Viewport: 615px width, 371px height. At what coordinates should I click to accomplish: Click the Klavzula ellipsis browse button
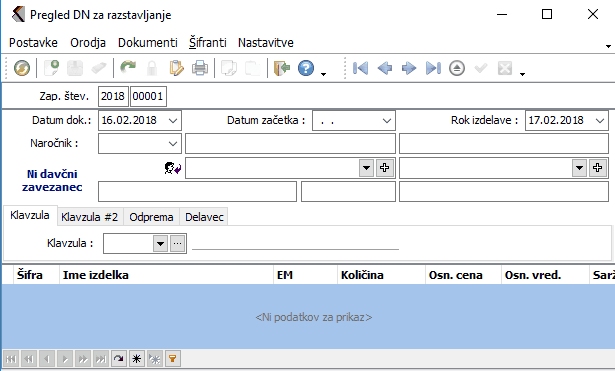[178, 244]
